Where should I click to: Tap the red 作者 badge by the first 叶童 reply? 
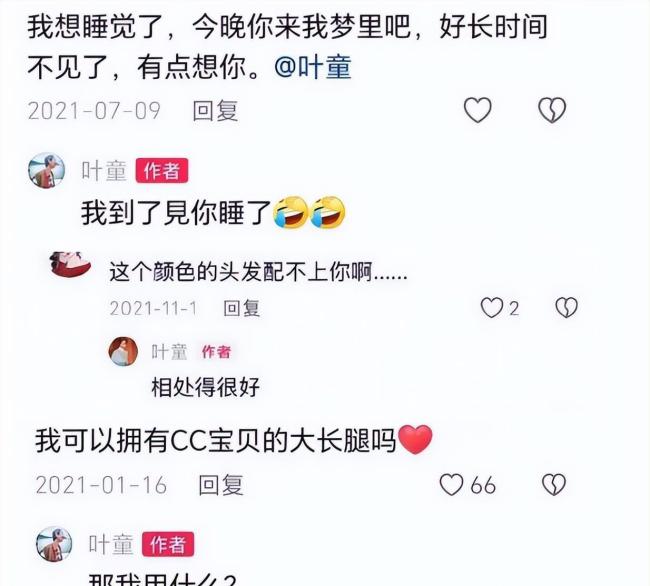[x=162, y=170]
